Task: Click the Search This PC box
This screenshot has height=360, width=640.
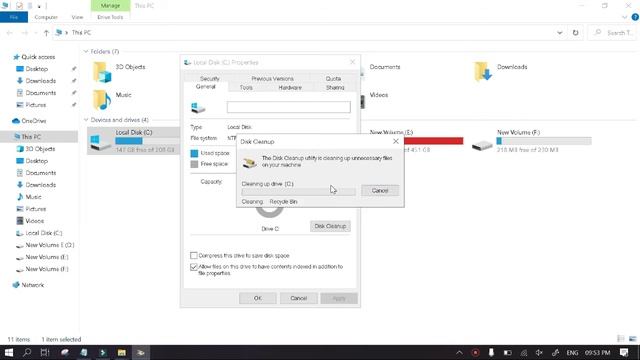Action: pos(613,33)
